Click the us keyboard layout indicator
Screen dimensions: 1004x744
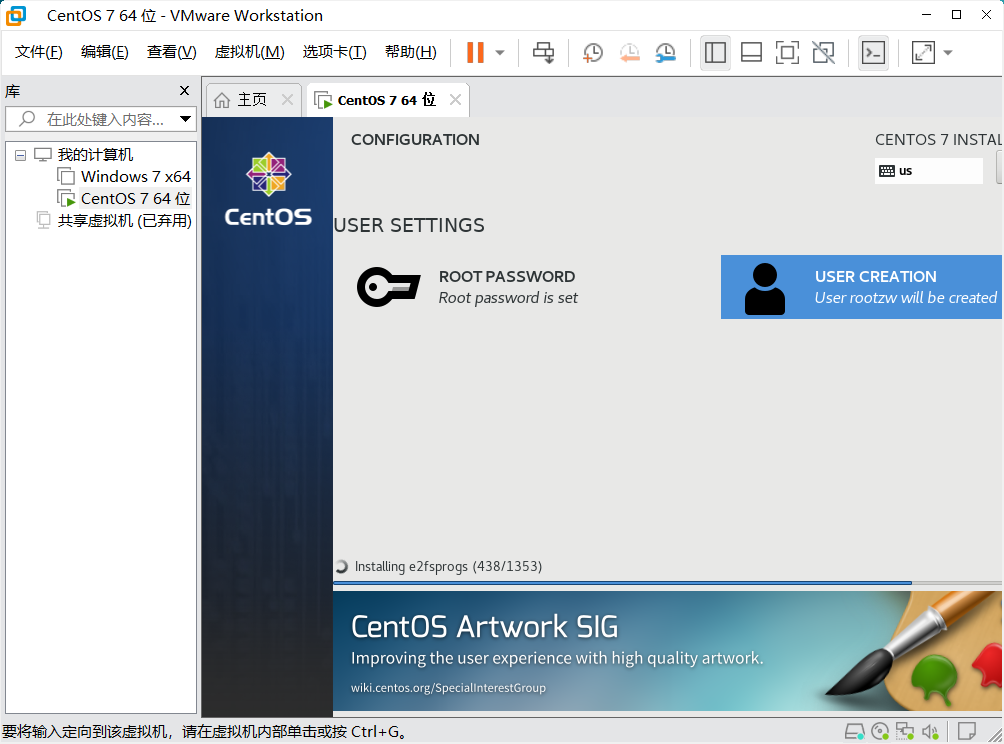pos(928,171)
